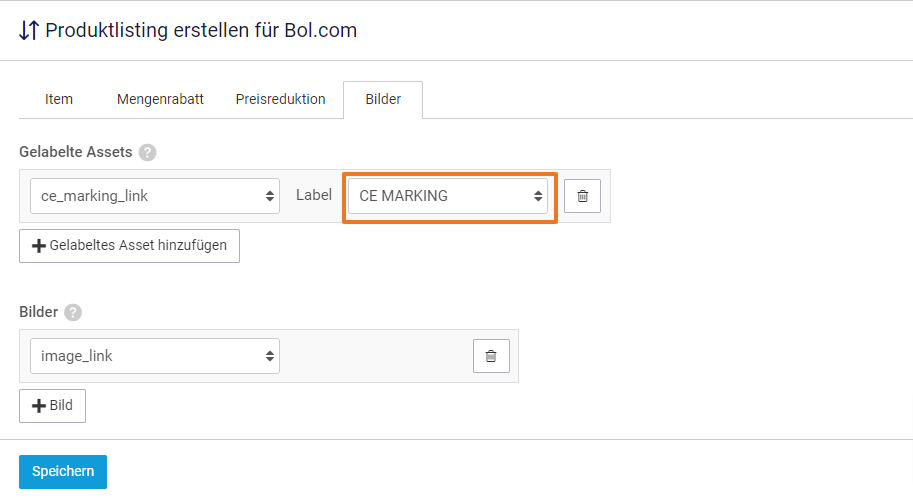The height and width of the screenshot is (501, 913).
Task: Click arrows on the image_link select
Action: tap(270, 356)
